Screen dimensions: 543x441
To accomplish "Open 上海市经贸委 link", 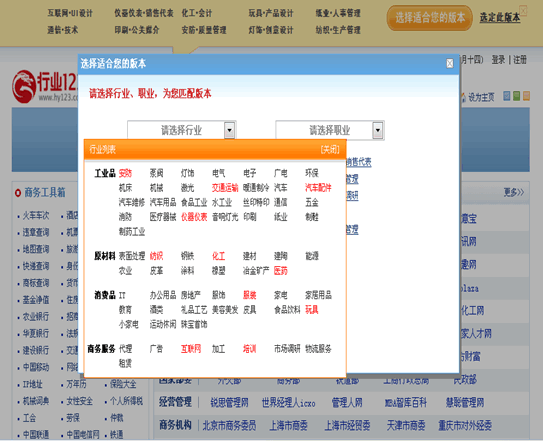I will (347, 426).
